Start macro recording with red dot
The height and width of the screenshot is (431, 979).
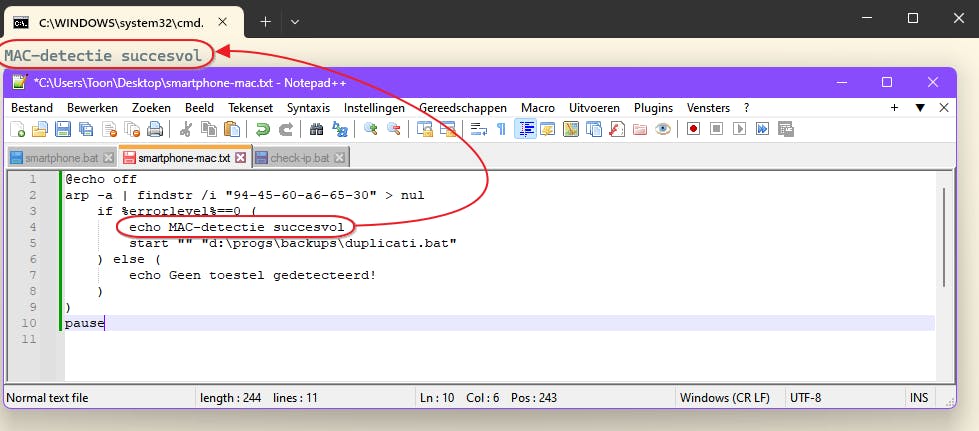pos(693,129)
